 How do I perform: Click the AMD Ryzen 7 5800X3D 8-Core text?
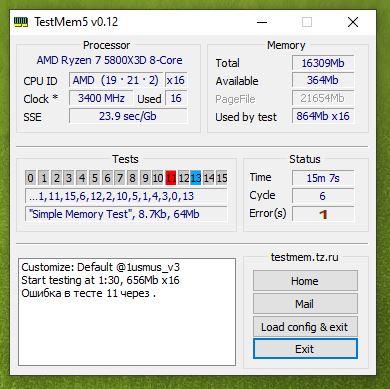(x=109, y=60)
